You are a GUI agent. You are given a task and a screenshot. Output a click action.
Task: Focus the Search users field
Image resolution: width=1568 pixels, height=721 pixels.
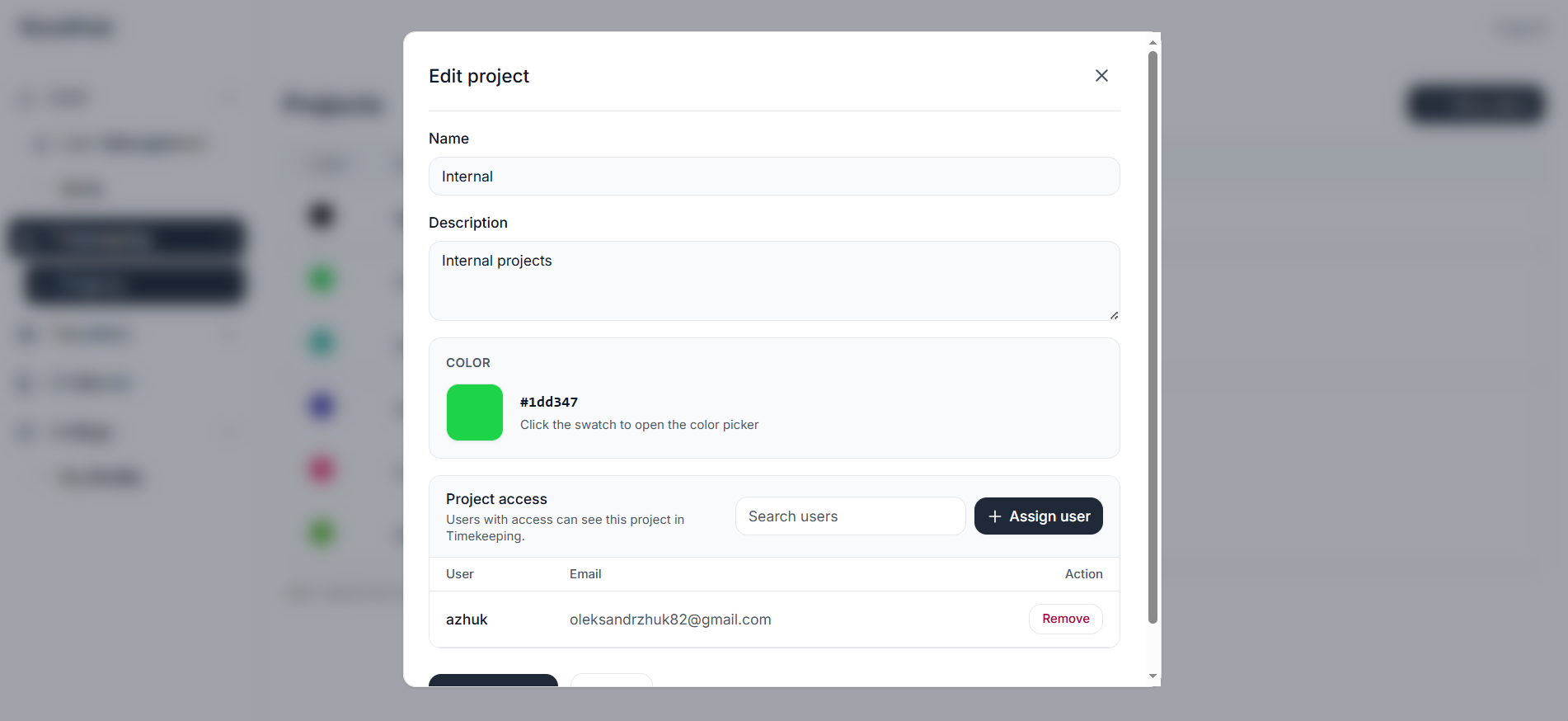(850, 516)
